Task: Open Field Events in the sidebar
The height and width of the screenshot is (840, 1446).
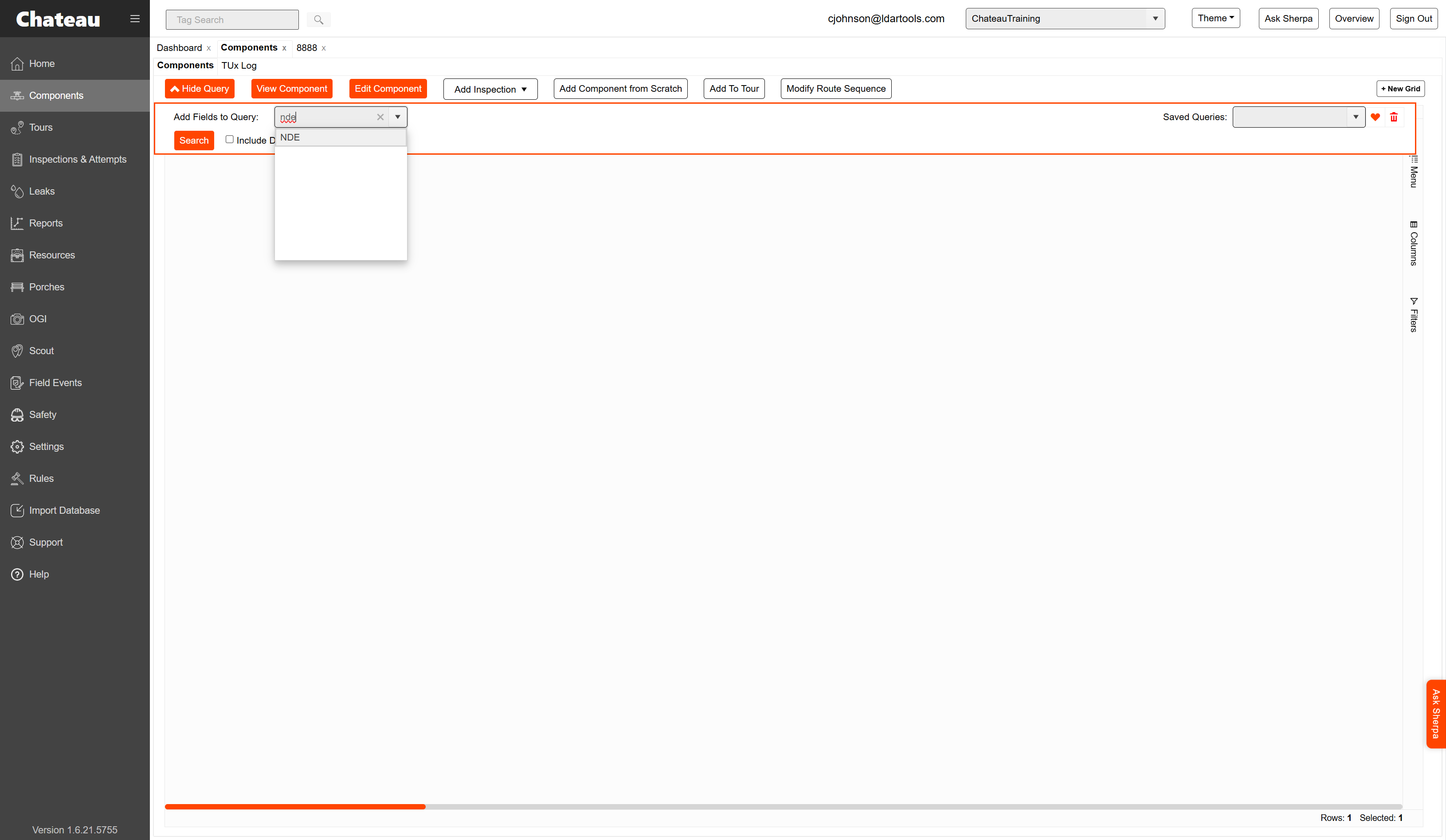Action: pos(74,383)
